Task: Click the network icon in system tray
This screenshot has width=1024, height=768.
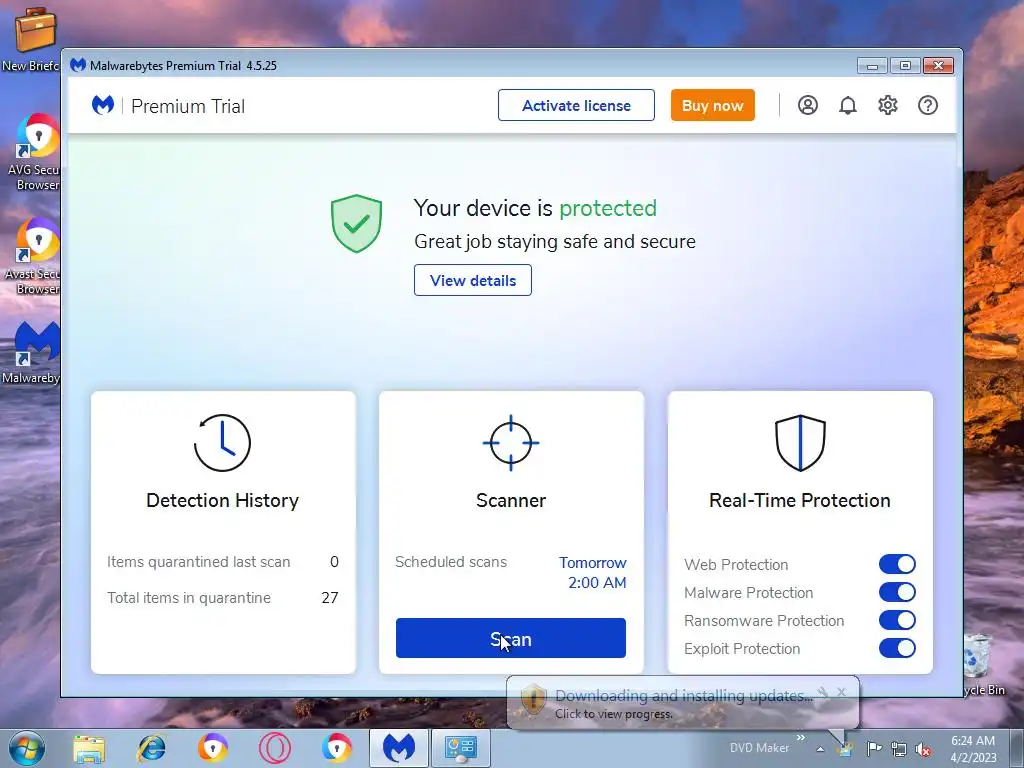Action: point(899,749)
